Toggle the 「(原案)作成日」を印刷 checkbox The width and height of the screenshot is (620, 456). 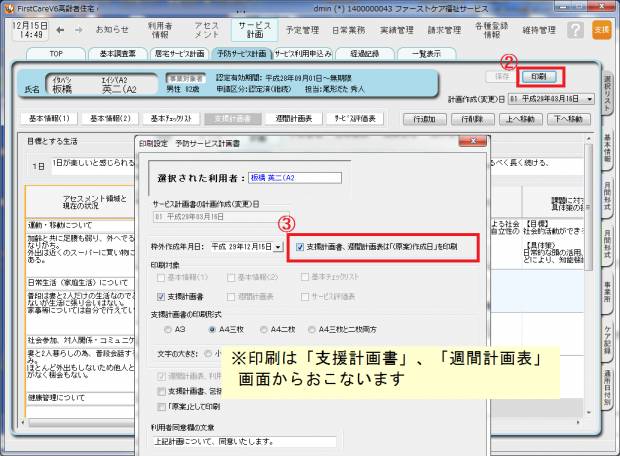coord(301,245)
